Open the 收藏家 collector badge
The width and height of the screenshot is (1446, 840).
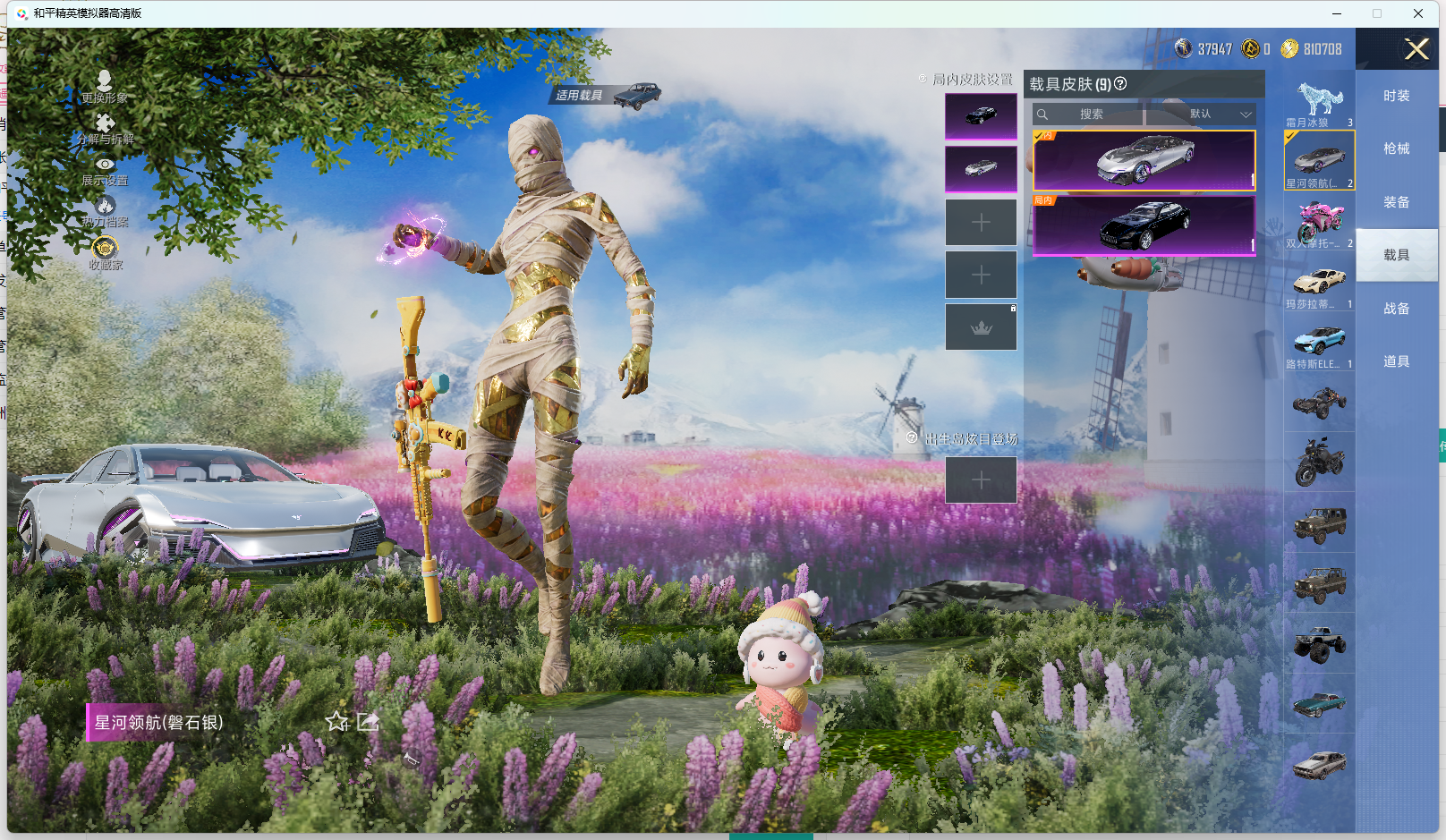tap(105, 248)
